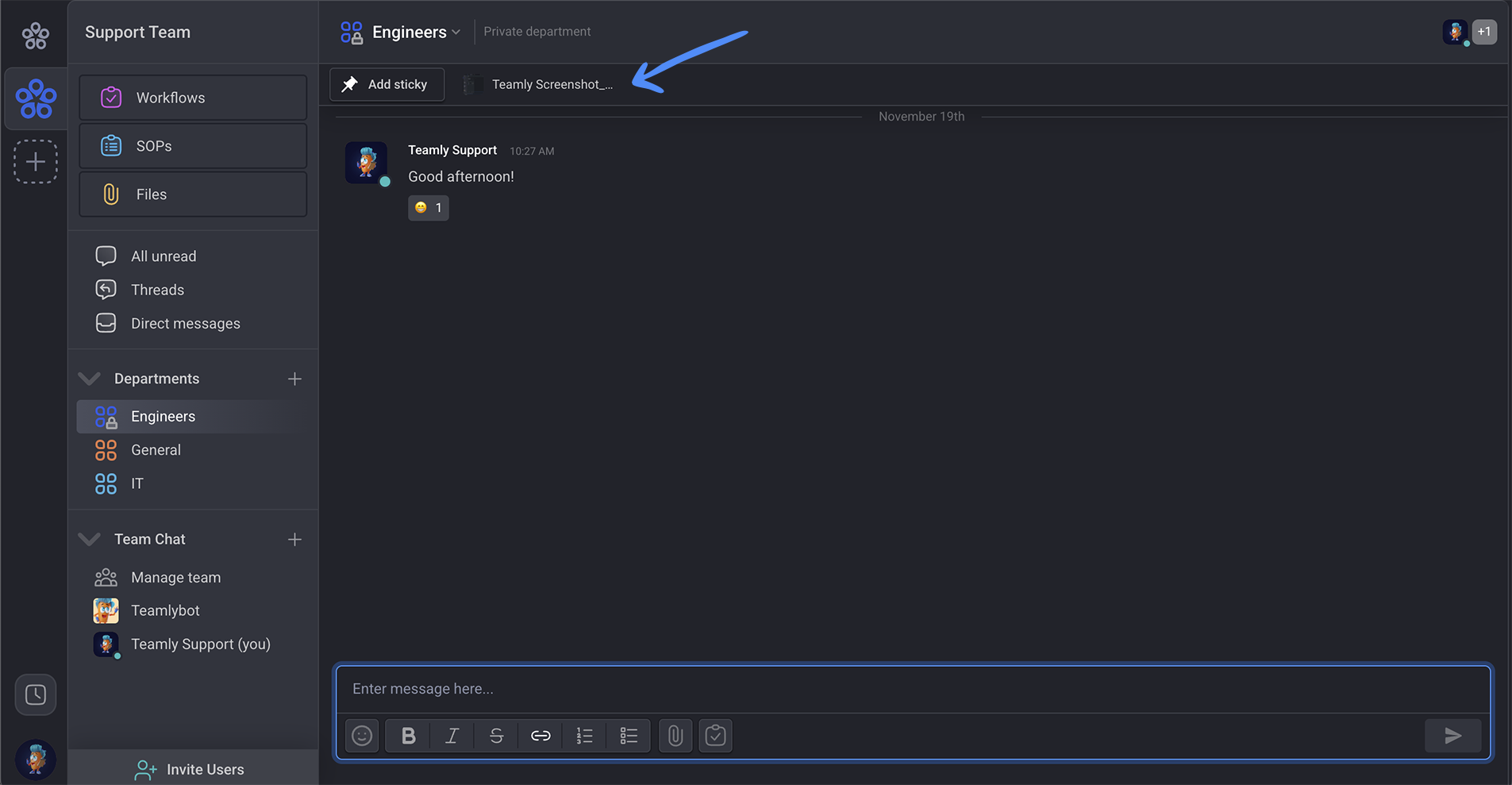Click the Private department label
Image resolution: width=1512 pixels, height=785 pixels.
click(x=537, y=32)
